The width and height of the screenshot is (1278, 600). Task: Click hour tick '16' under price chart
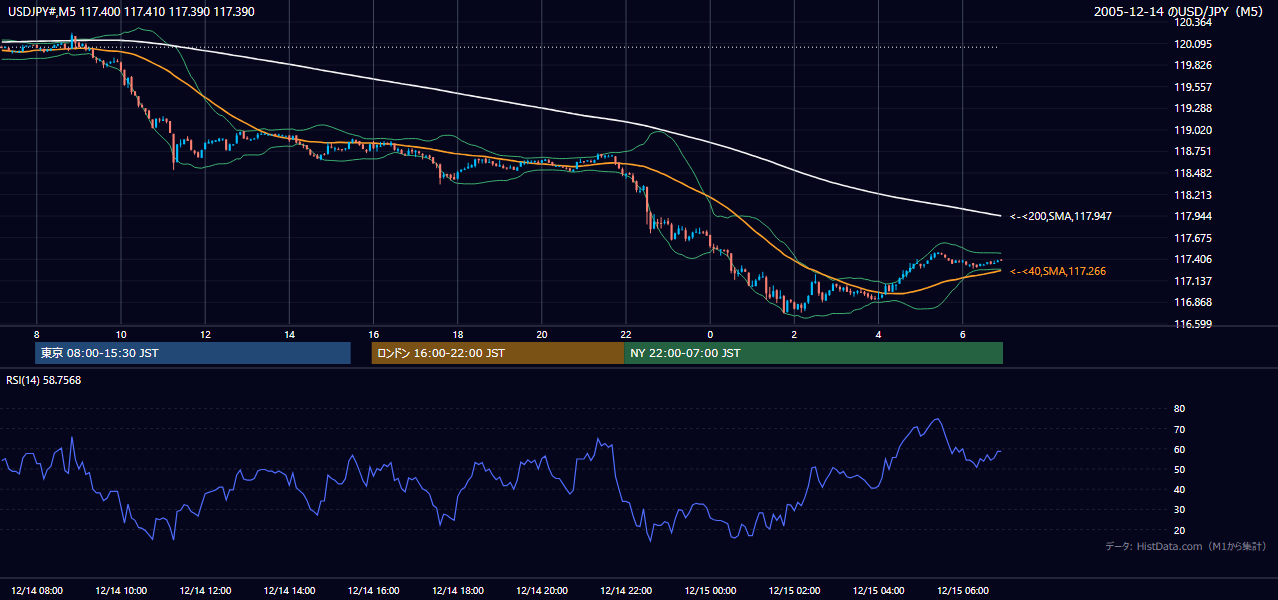click(373, 334)
